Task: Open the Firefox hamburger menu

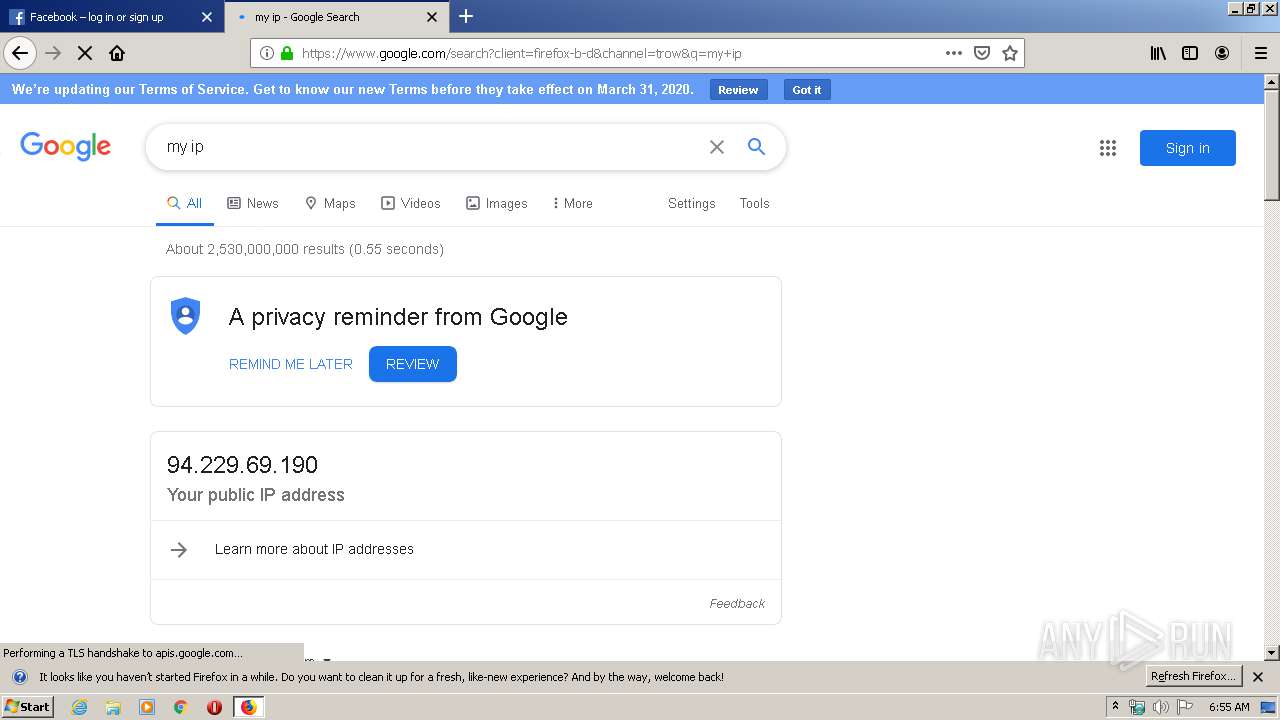Action: tap(1261, 53)
